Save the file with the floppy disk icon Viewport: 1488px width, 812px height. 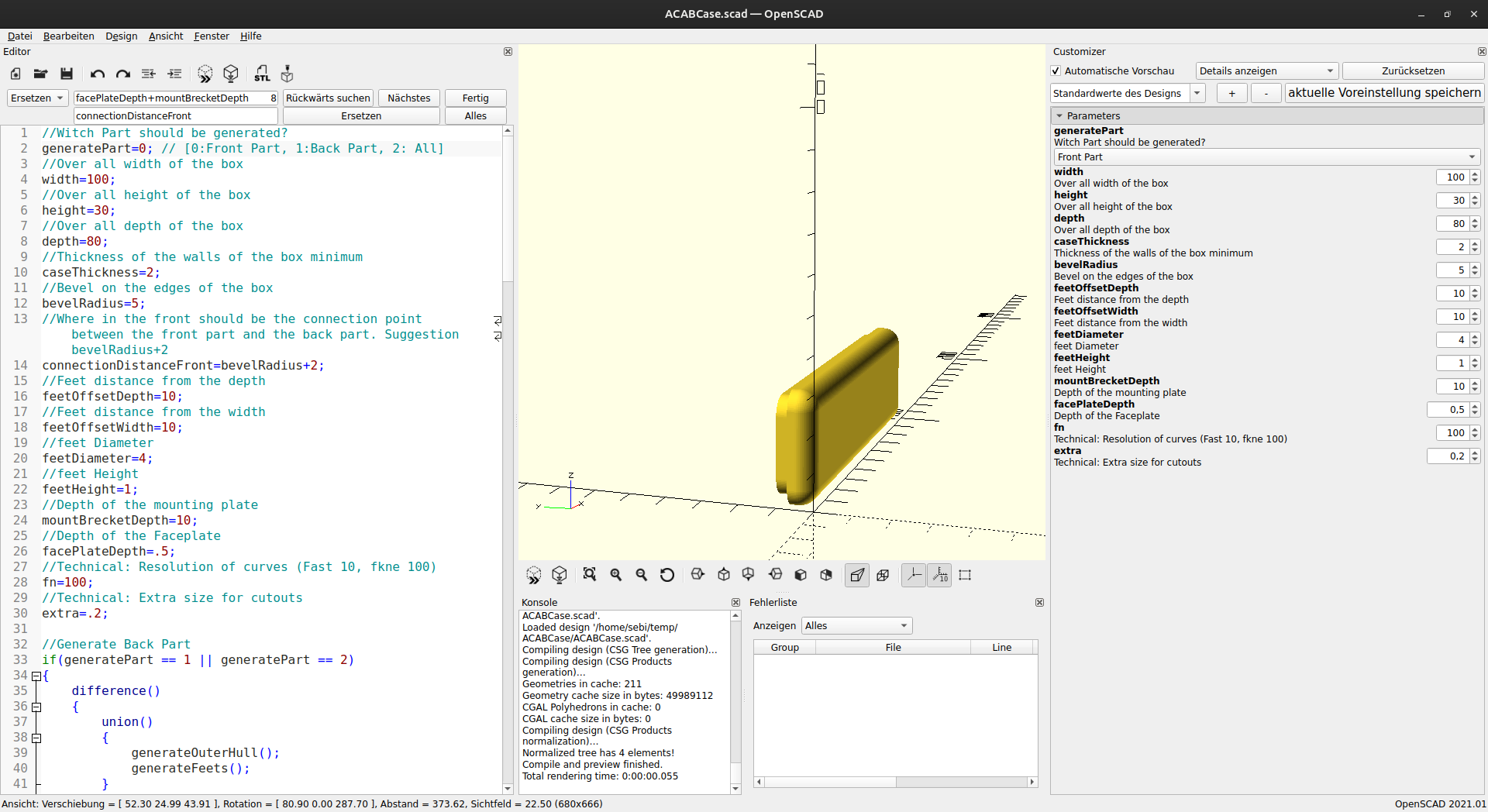pos(67,74)
